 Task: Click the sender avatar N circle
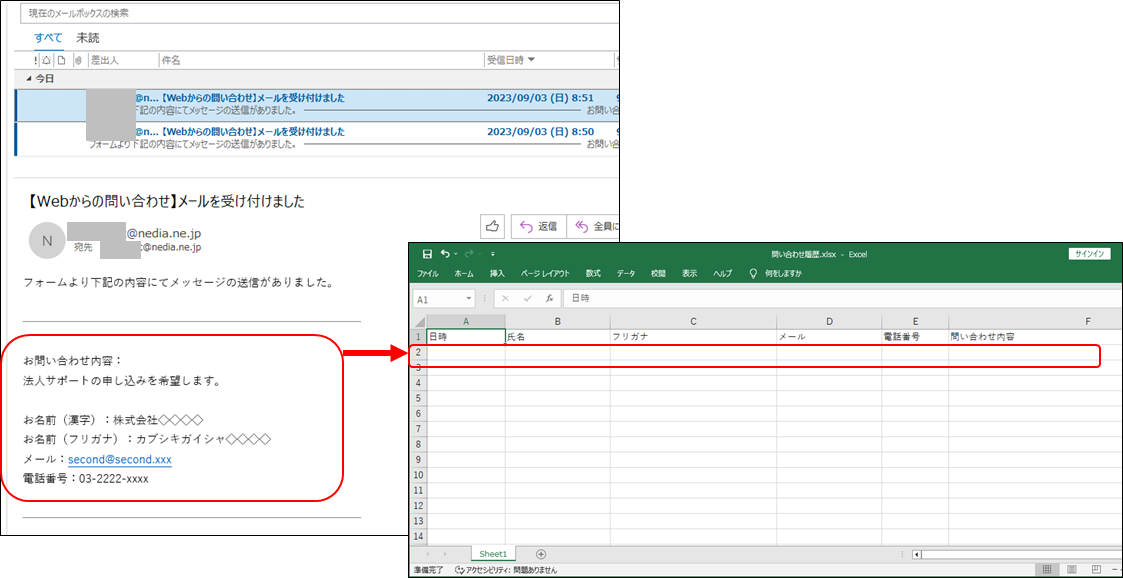46,241
